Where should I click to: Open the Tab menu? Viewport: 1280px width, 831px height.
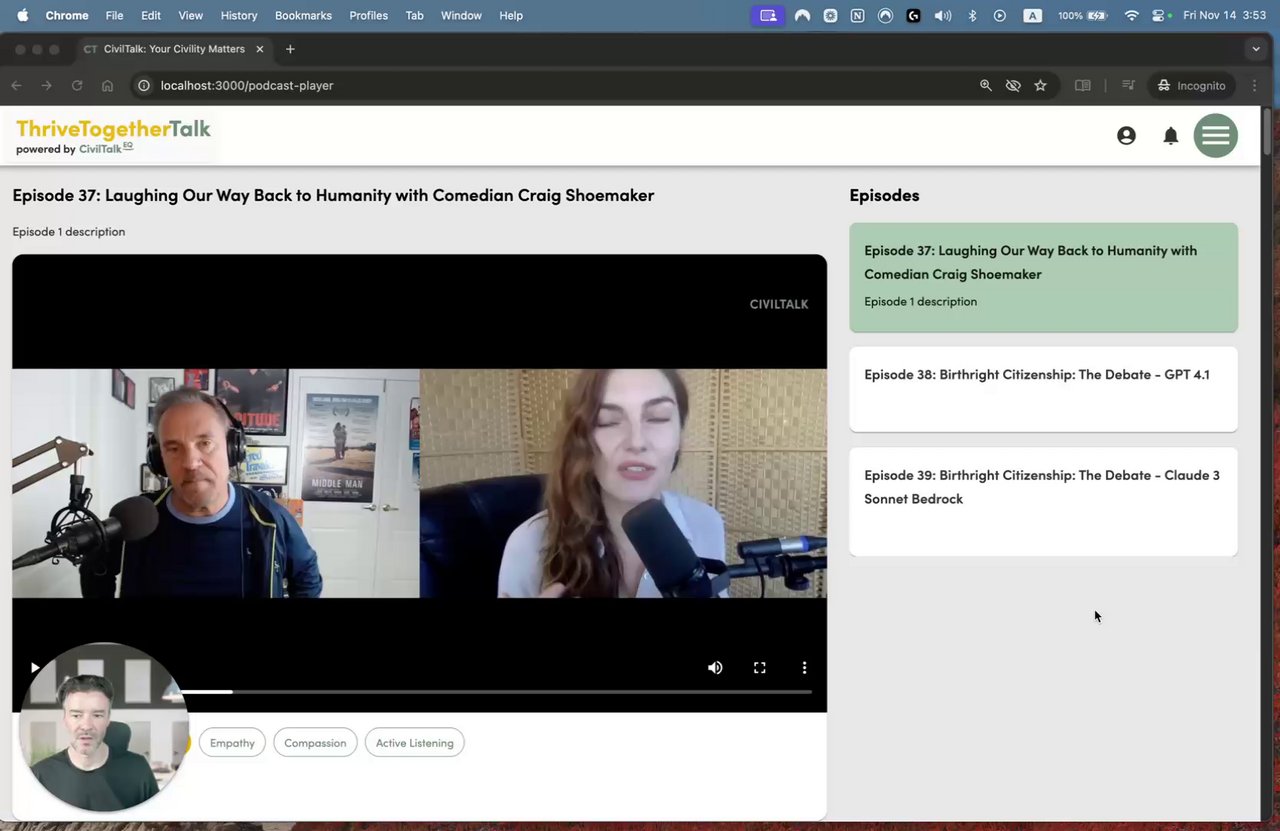coord(414,15)
